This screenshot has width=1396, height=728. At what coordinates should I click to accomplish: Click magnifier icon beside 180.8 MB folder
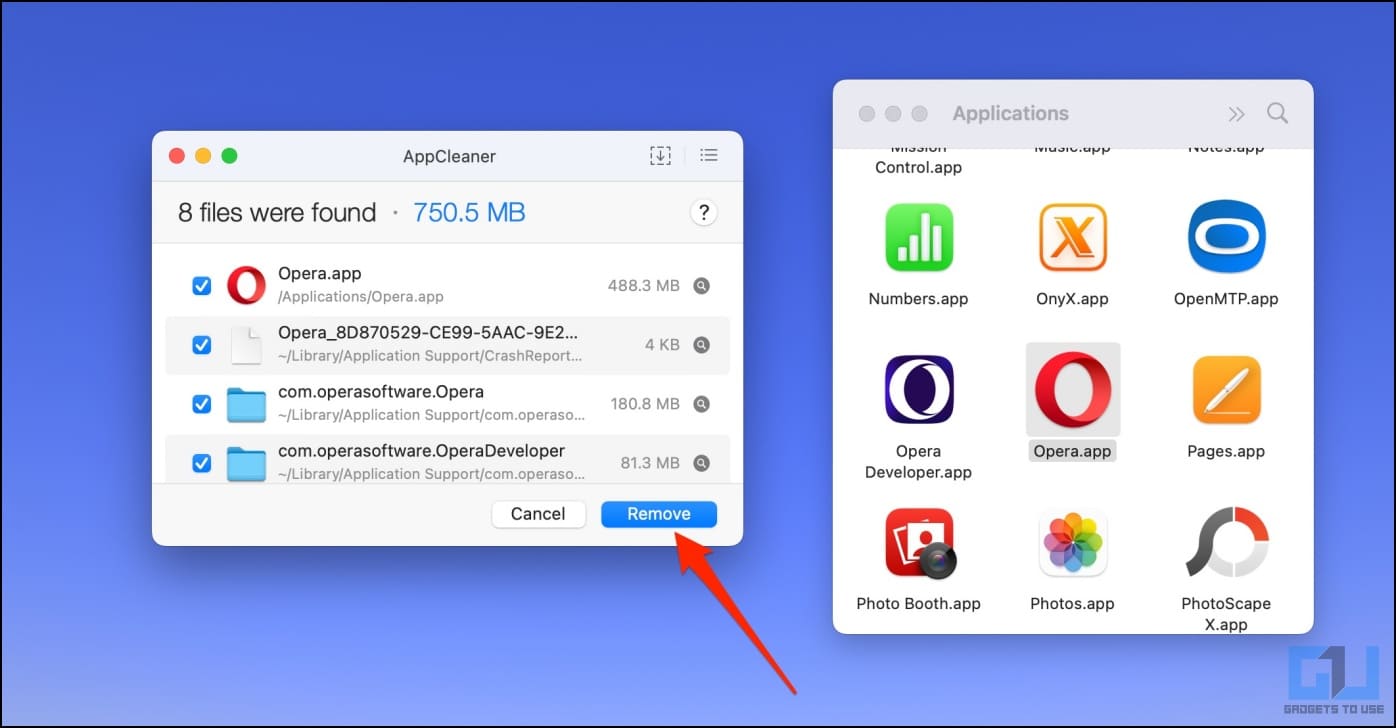[702, 404]
